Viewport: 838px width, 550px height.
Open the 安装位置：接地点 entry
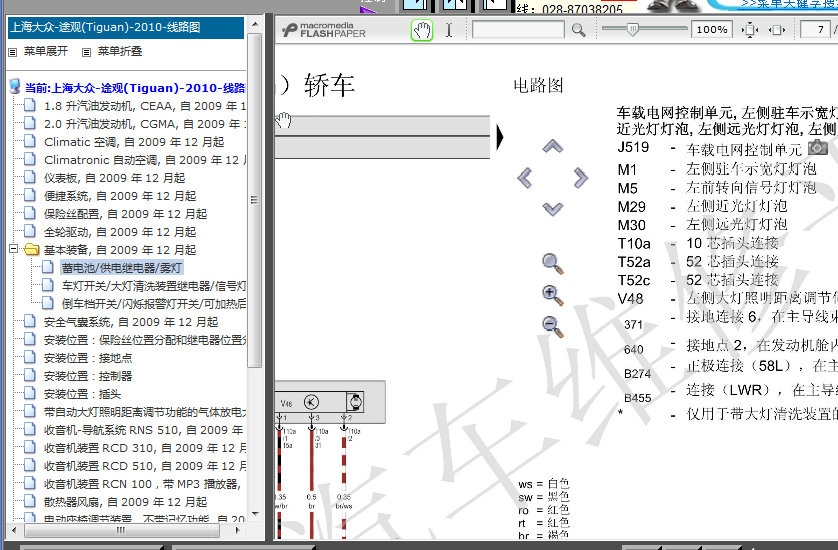pos(88,358)
